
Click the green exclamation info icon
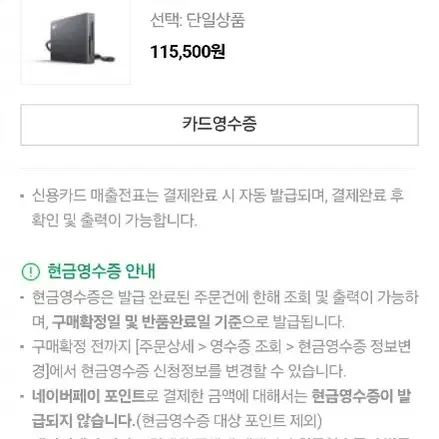pyautogui.click(x=31, y=271)
